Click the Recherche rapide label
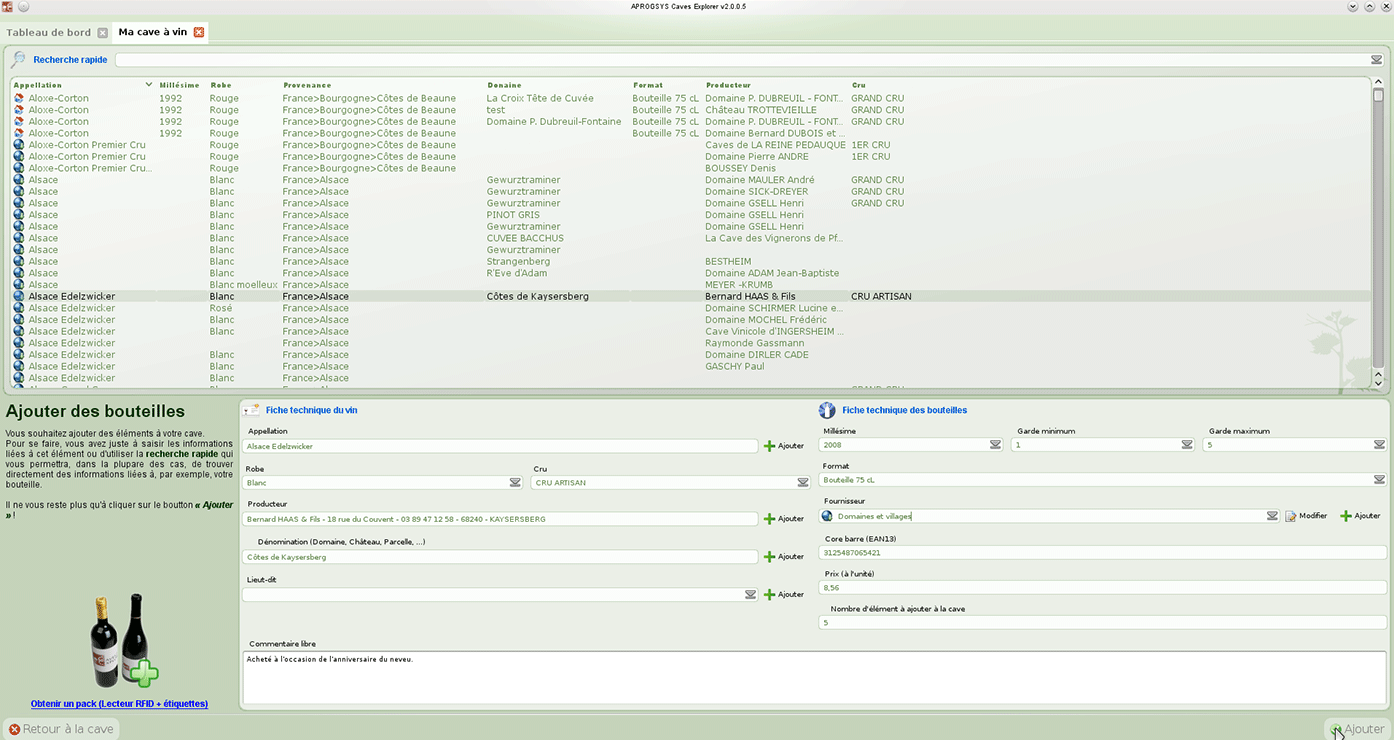The height and width of the screenshot is (740, 1394). point(70,60)
